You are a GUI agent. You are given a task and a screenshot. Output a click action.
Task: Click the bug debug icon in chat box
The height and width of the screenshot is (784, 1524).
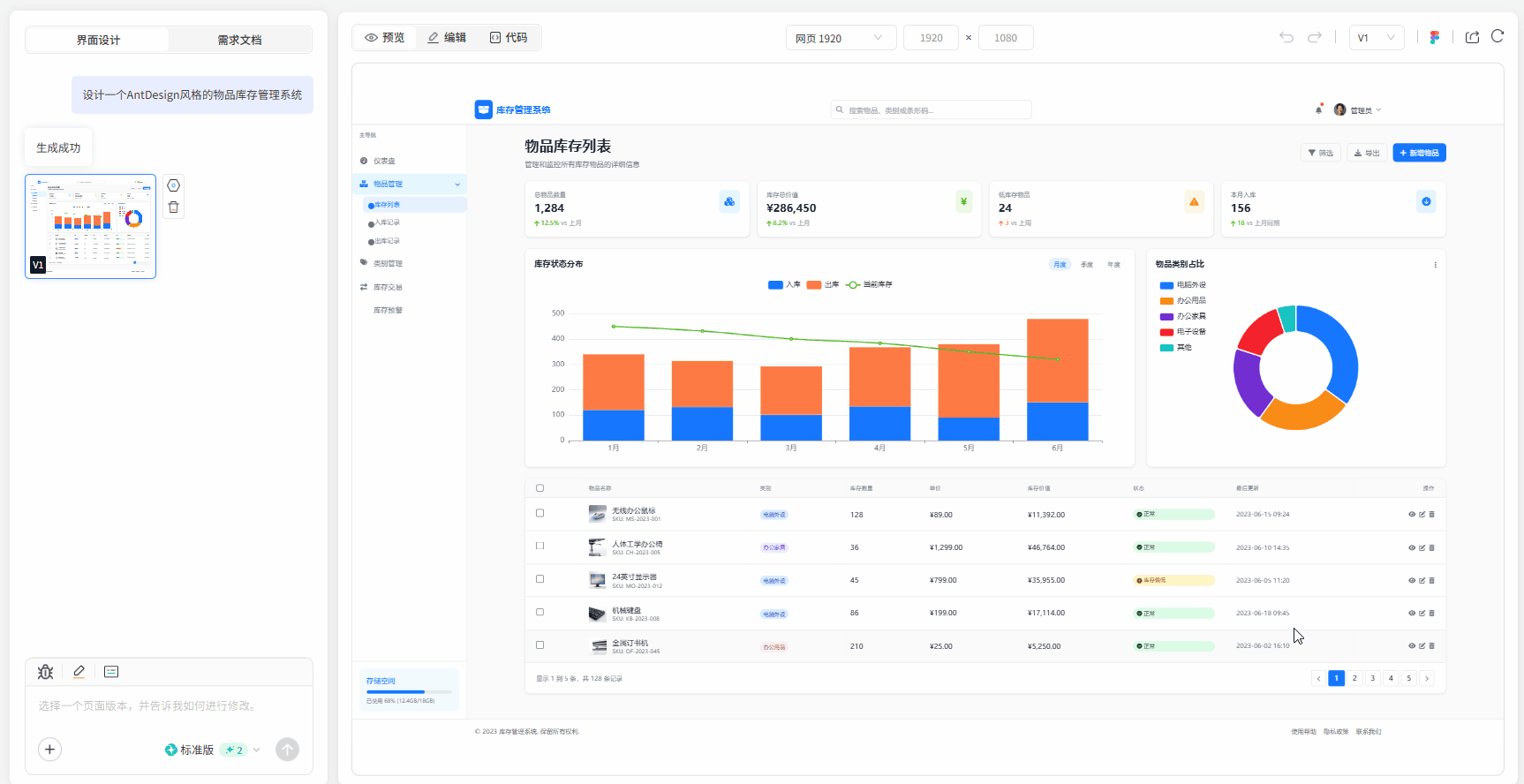pos(46,672)
